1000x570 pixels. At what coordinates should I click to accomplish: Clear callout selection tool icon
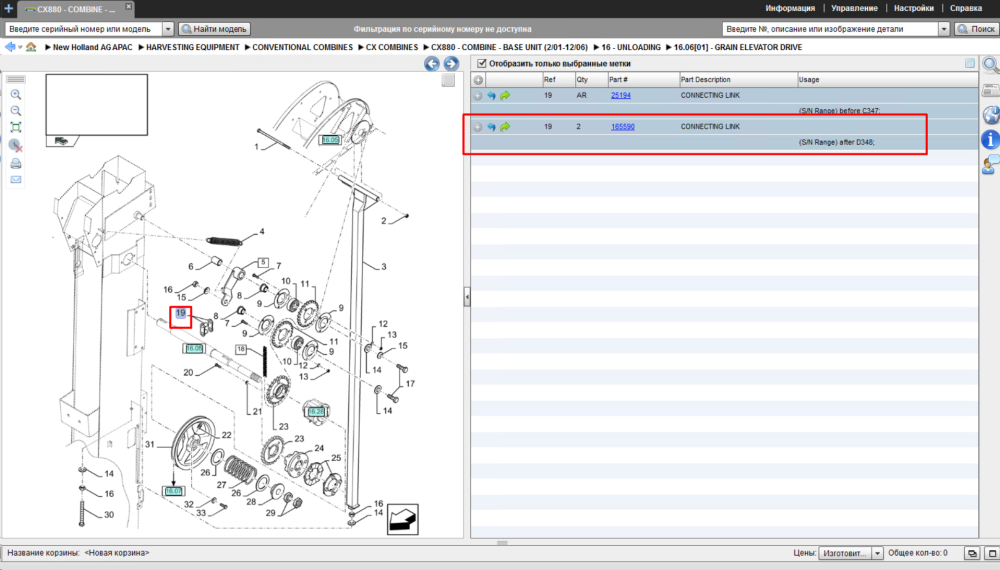[x=16, y=146]
